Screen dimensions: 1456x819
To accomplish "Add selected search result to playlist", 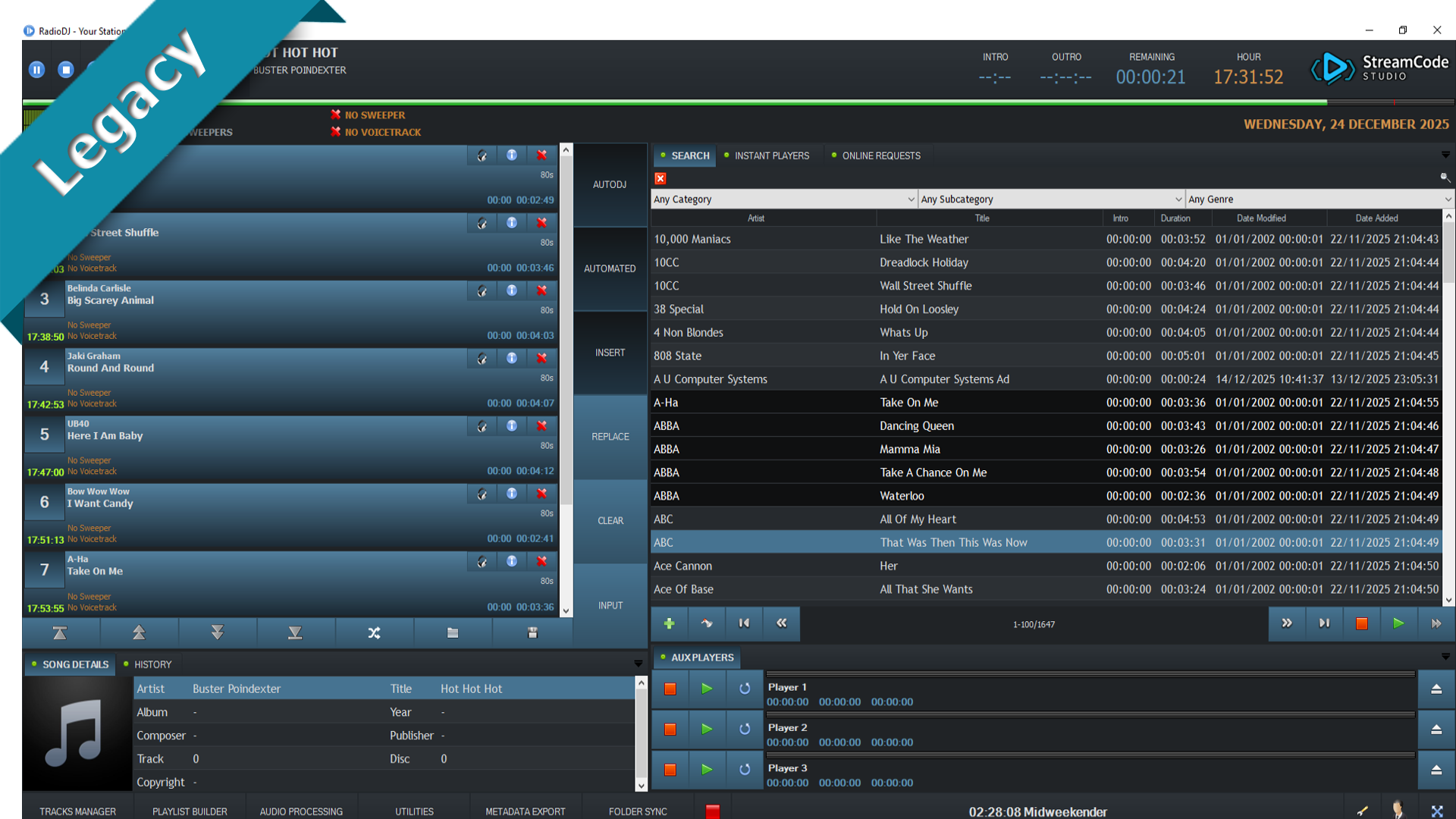I will coord(670,623).
